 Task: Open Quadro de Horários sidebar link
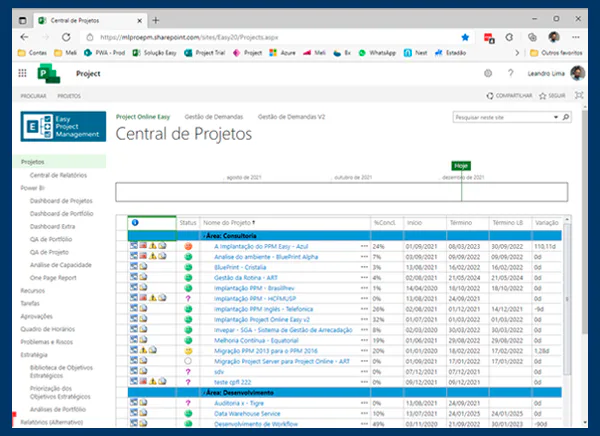pos(47,329)
